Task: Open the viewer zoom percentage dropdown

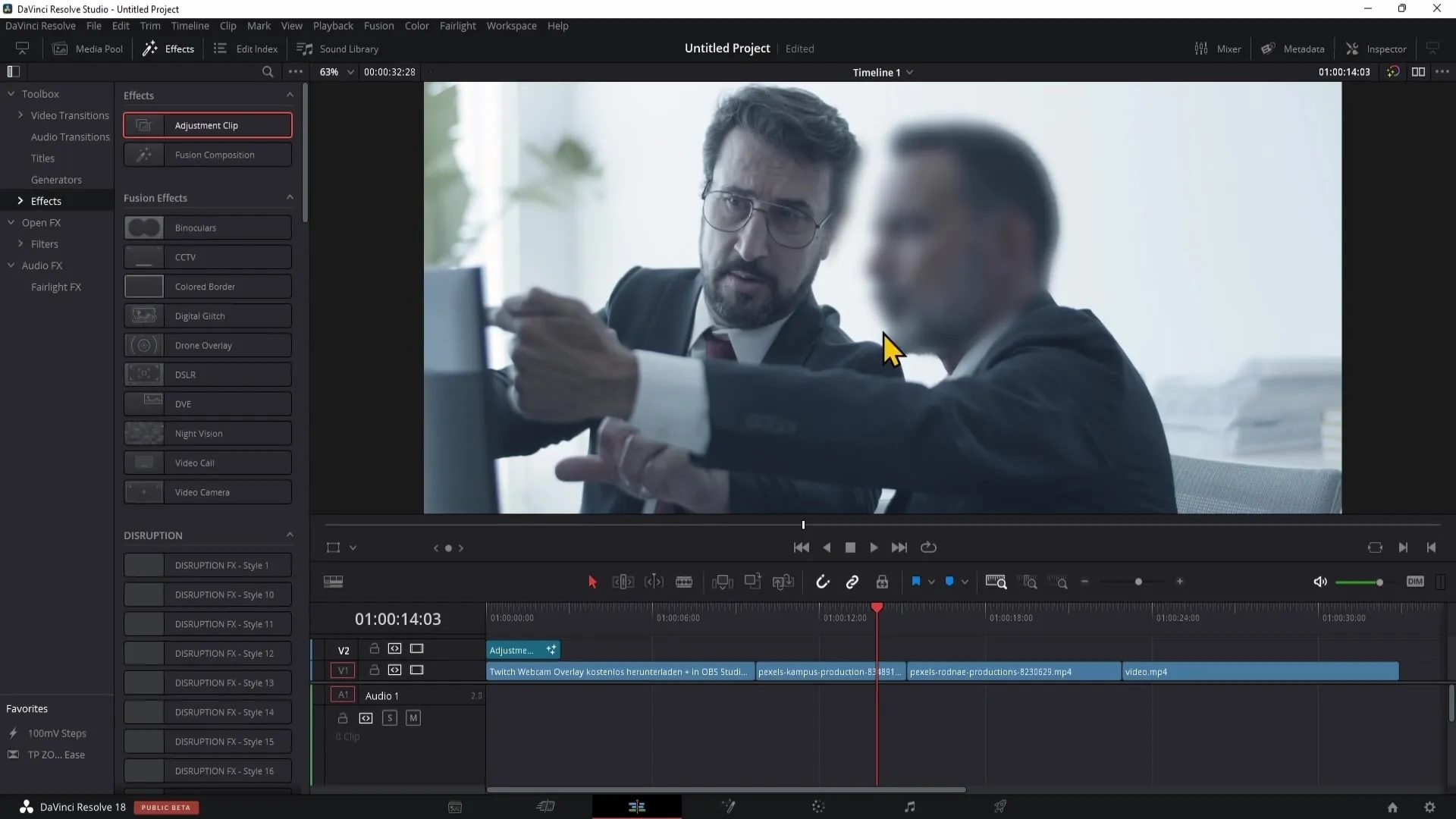Action: (350, 72)
